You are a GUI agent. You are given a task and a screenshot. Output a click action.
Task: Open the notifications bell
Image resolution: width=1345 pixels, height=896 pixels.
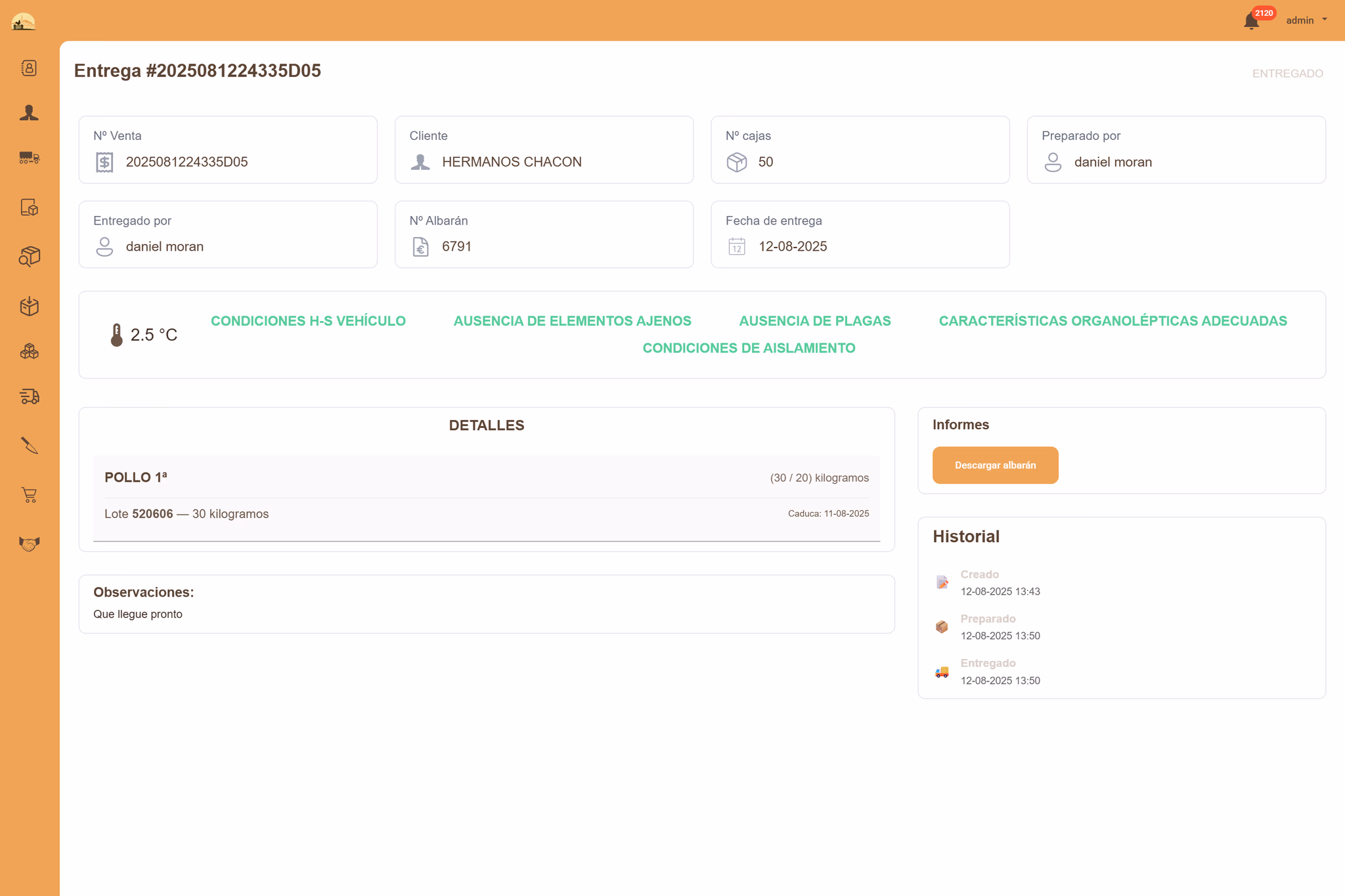pyautogui.click(x=1251, y=21)
